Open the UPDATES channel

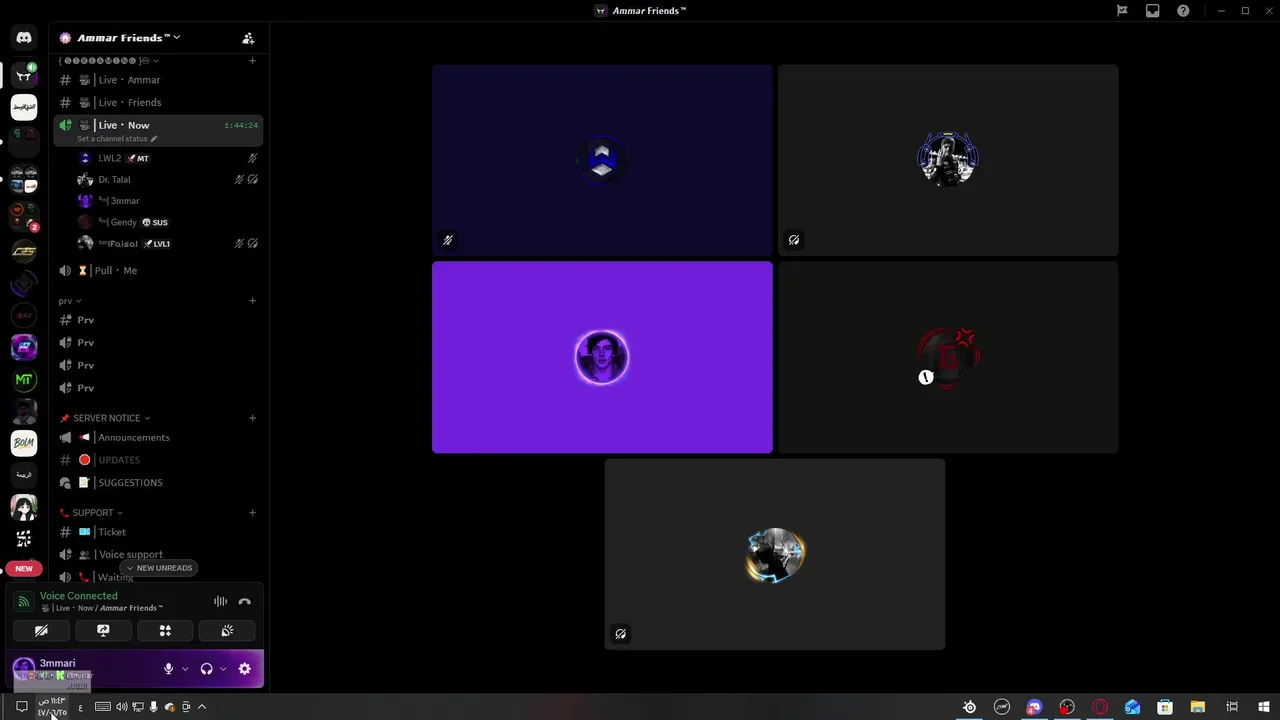click(x=158, y=460)
